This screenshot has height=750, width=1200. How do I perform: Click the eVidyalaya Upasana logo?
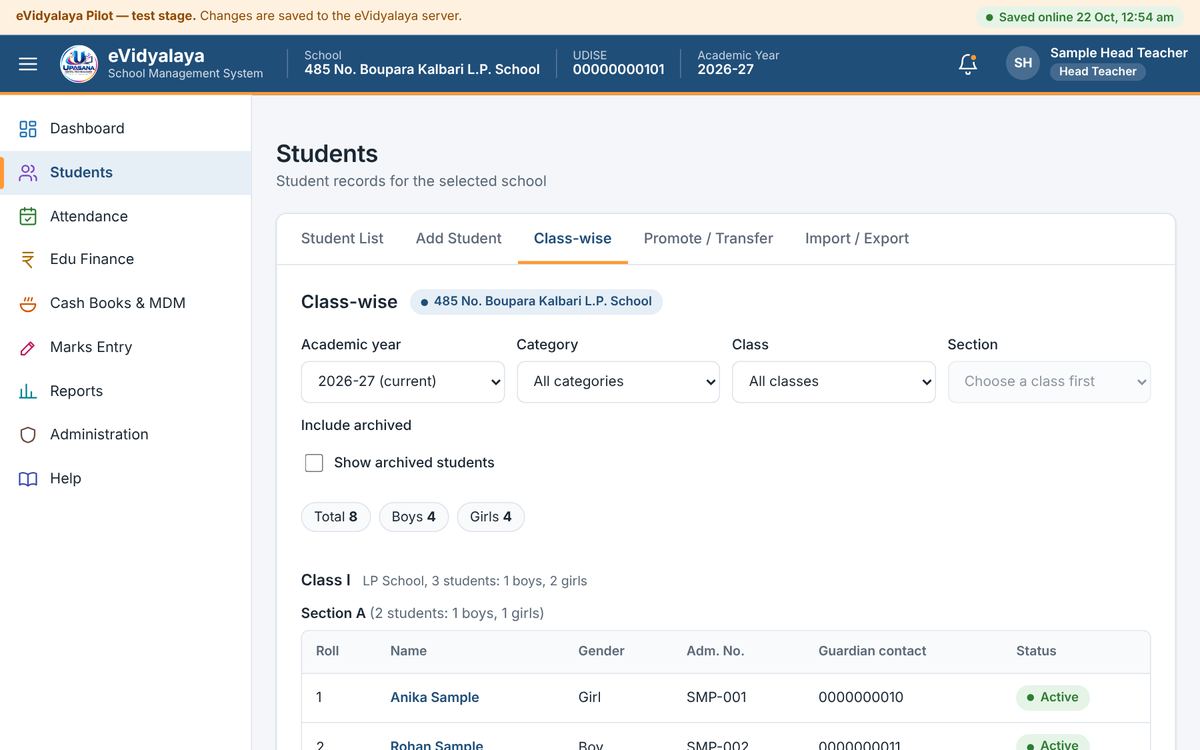(79, 64)
